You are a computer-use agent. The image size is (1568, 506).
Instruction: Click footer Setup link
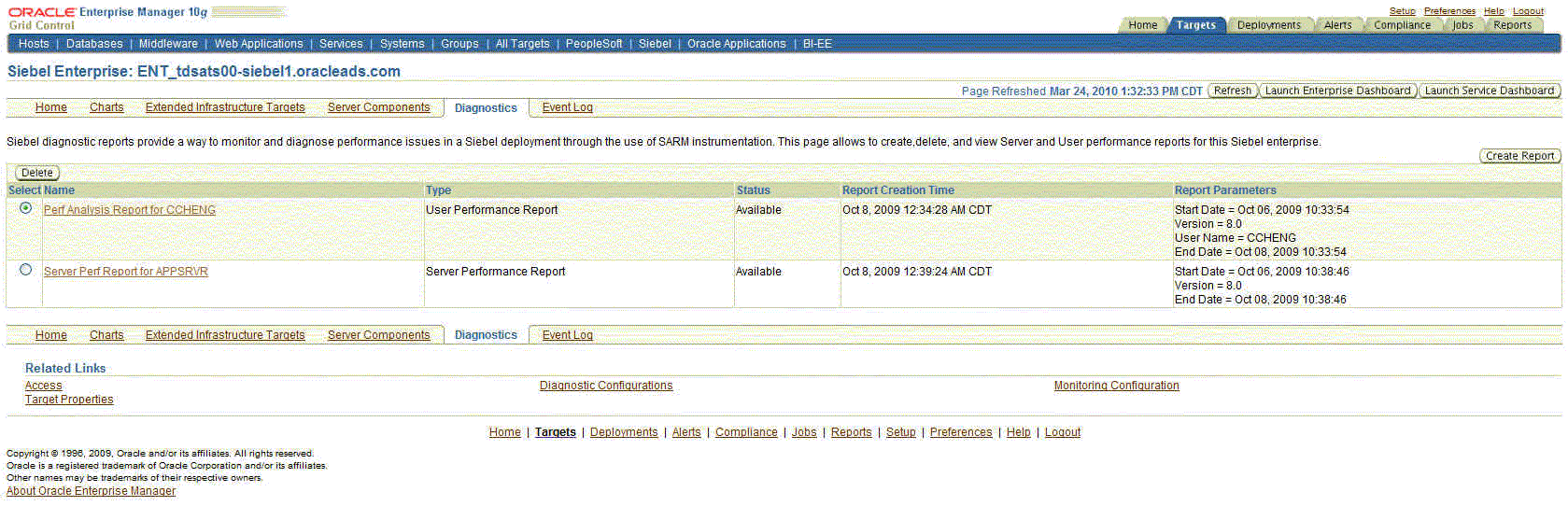pyautogui.click(x=901, y=432)
